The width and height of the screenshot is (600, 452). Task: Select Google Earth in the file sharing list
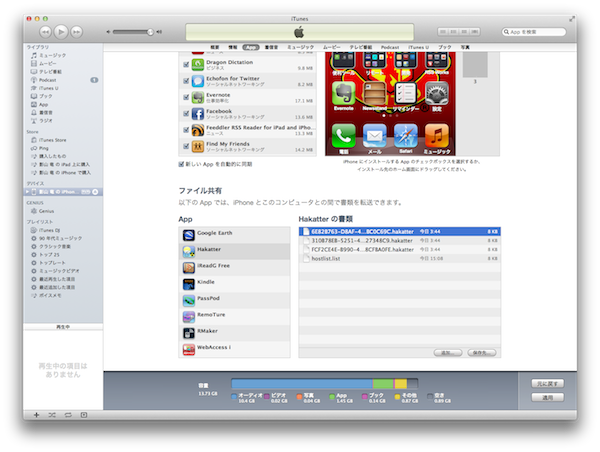235,235
